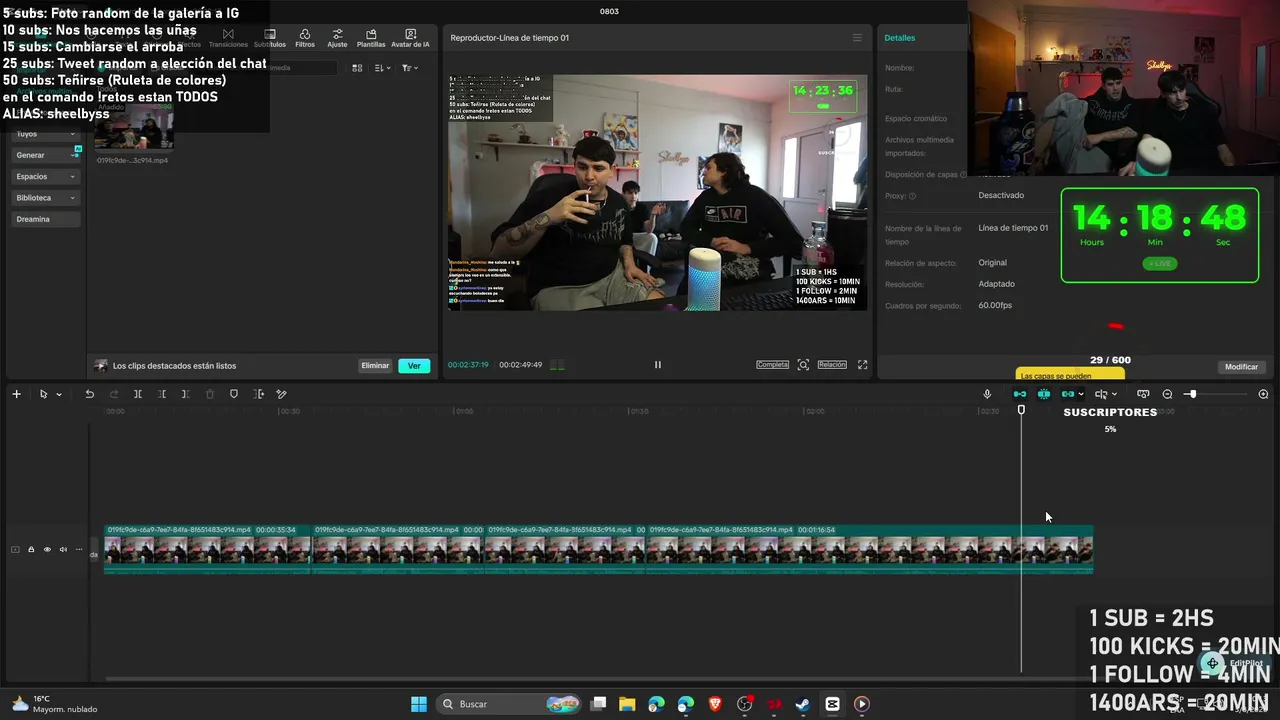1280x720 pixels.
Task: Click the timeline cover/caption display icon
Action: (x=1143, y=394)
